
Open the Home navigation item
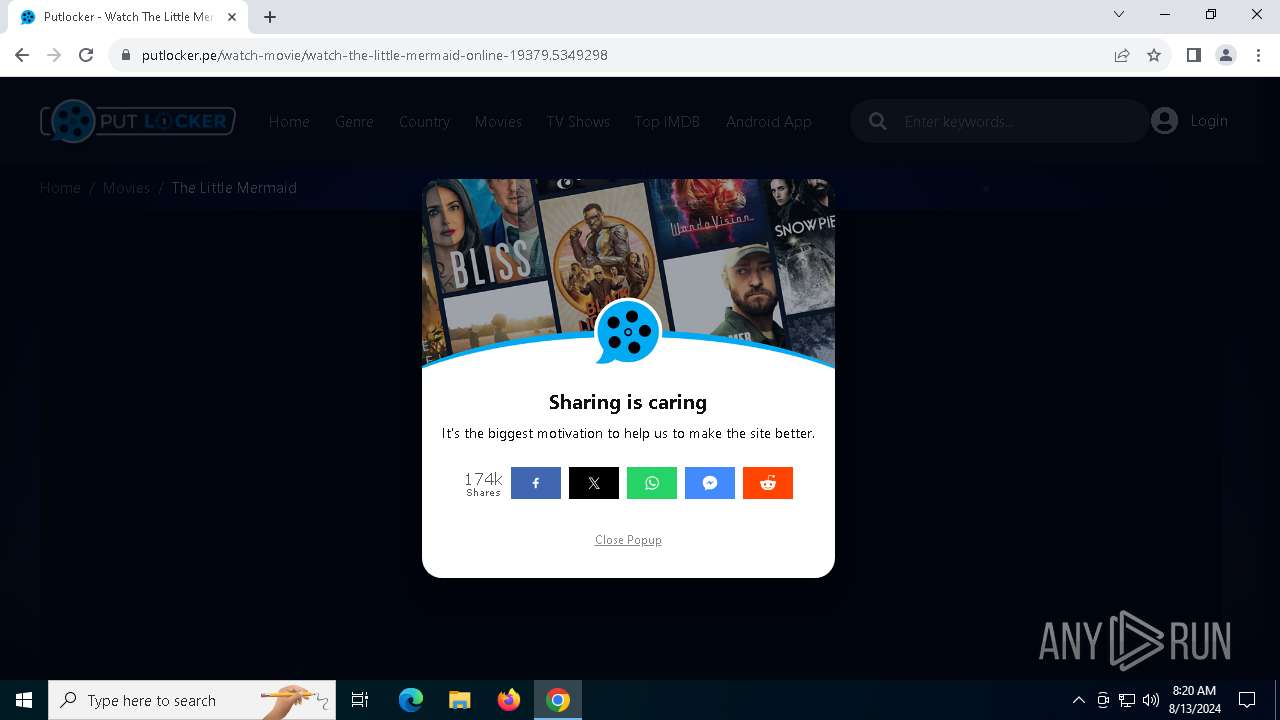[x=289, y=121]
